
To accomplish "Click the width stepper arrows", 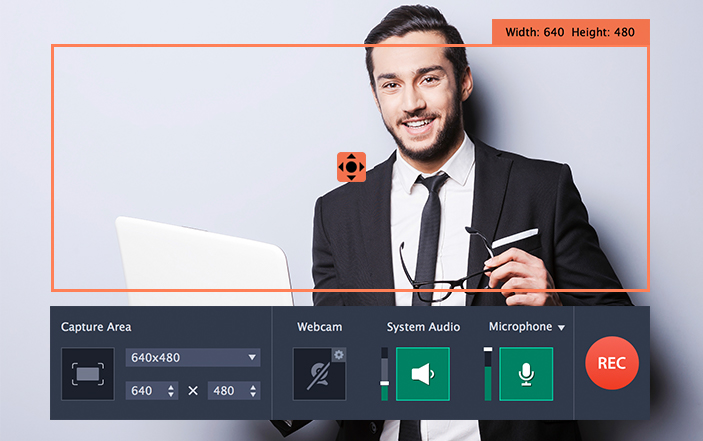I will (x=171, y=391).
